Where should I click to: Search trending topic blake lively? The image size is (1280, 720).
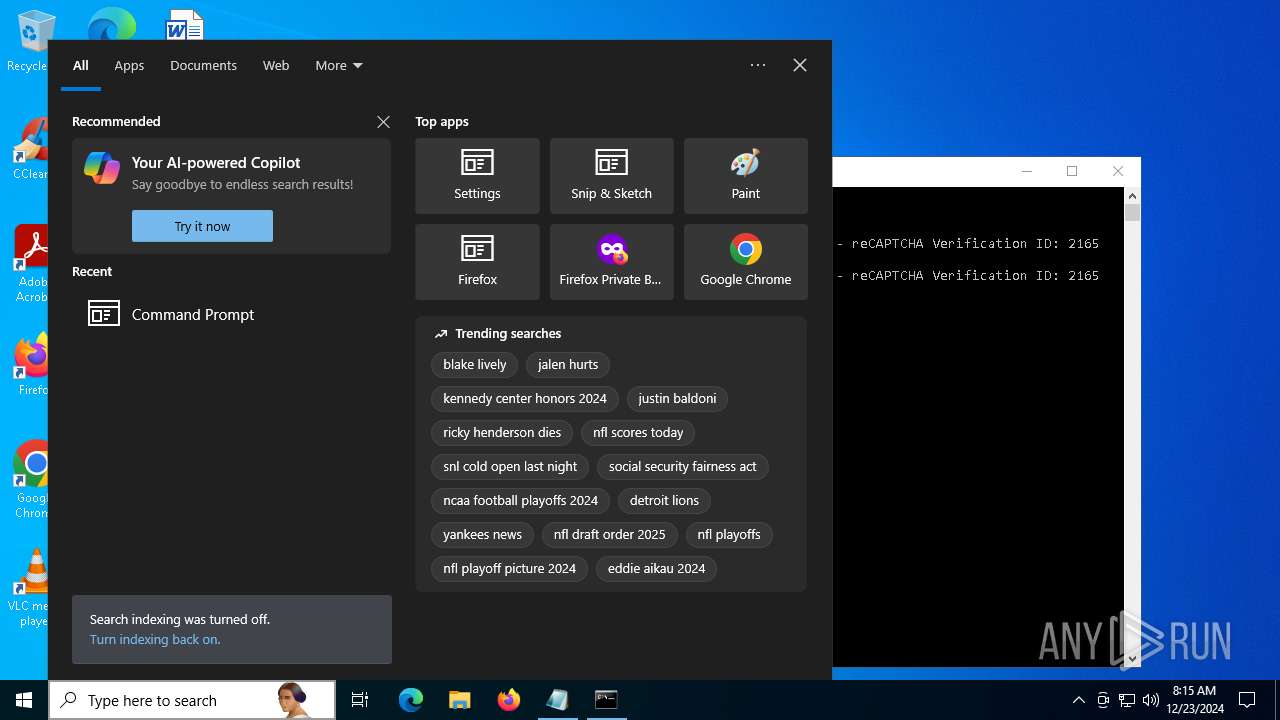[x=475, y=365]
